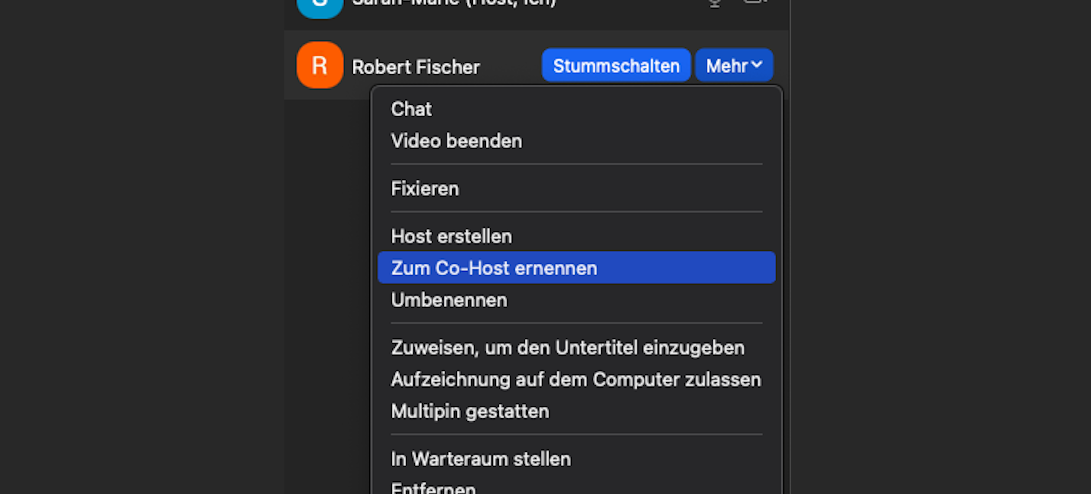Click Multipin gestatten option

pyautogui.click(x=470, y=411)
